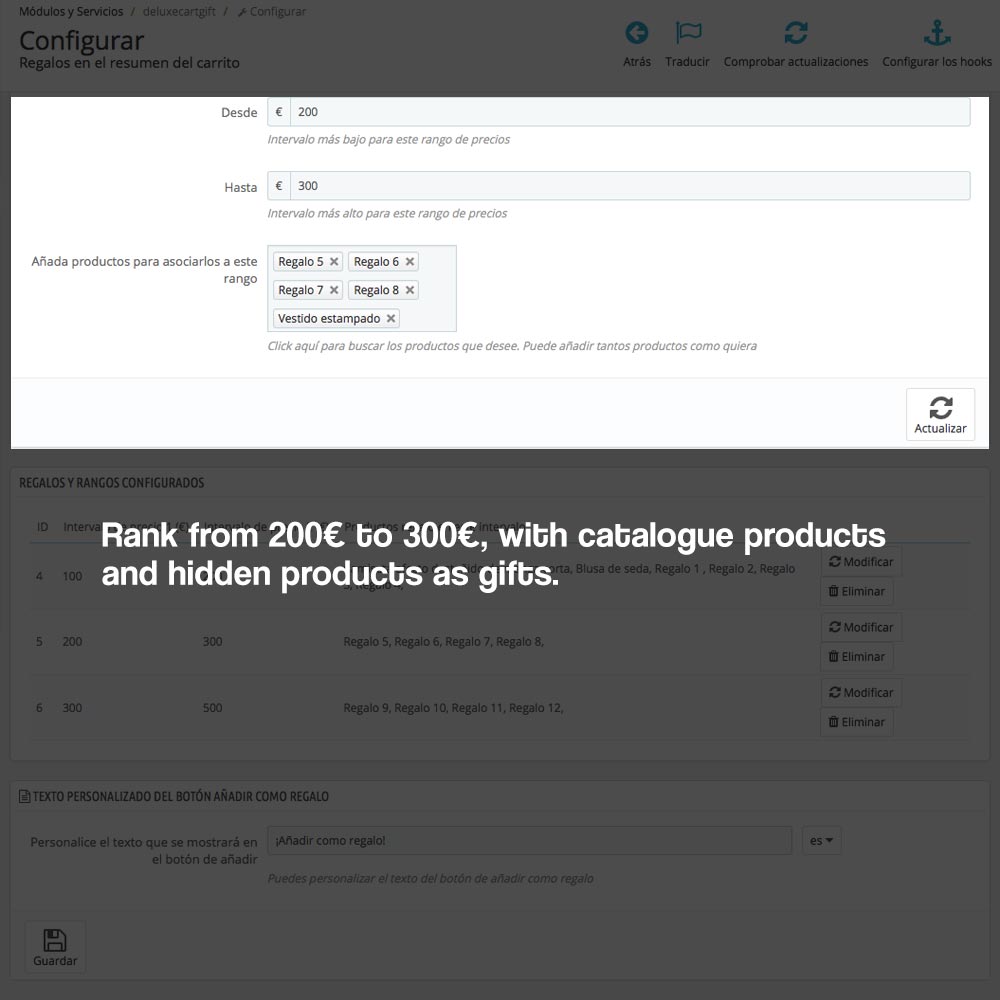Viewport: 1000px width, 1000px height.
Task: Click the 'REGALOS Y RANGOS CONFIGURADOS' panel heading
Action: 112,483
